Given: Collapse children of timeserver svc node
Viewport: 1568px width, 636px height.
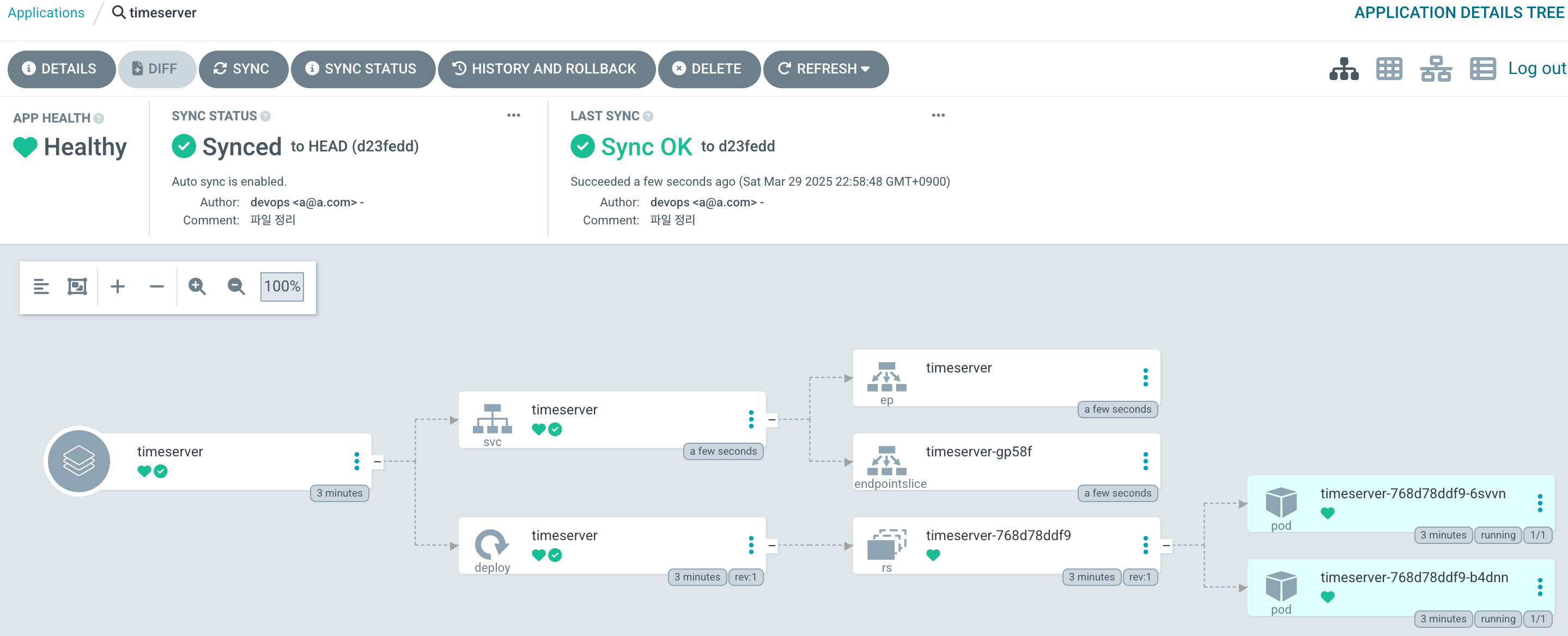Looking at the screenshot, I should pyautogui.click(x=772, y=419).
